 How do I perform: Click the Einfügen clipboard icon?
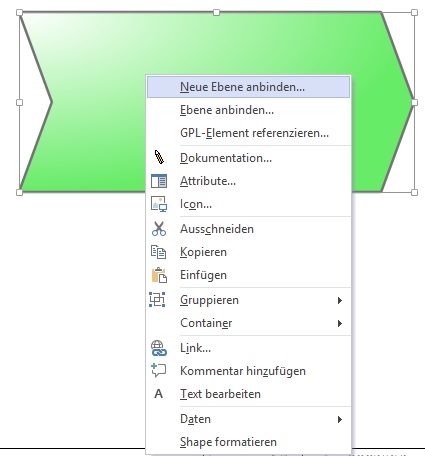159,275
